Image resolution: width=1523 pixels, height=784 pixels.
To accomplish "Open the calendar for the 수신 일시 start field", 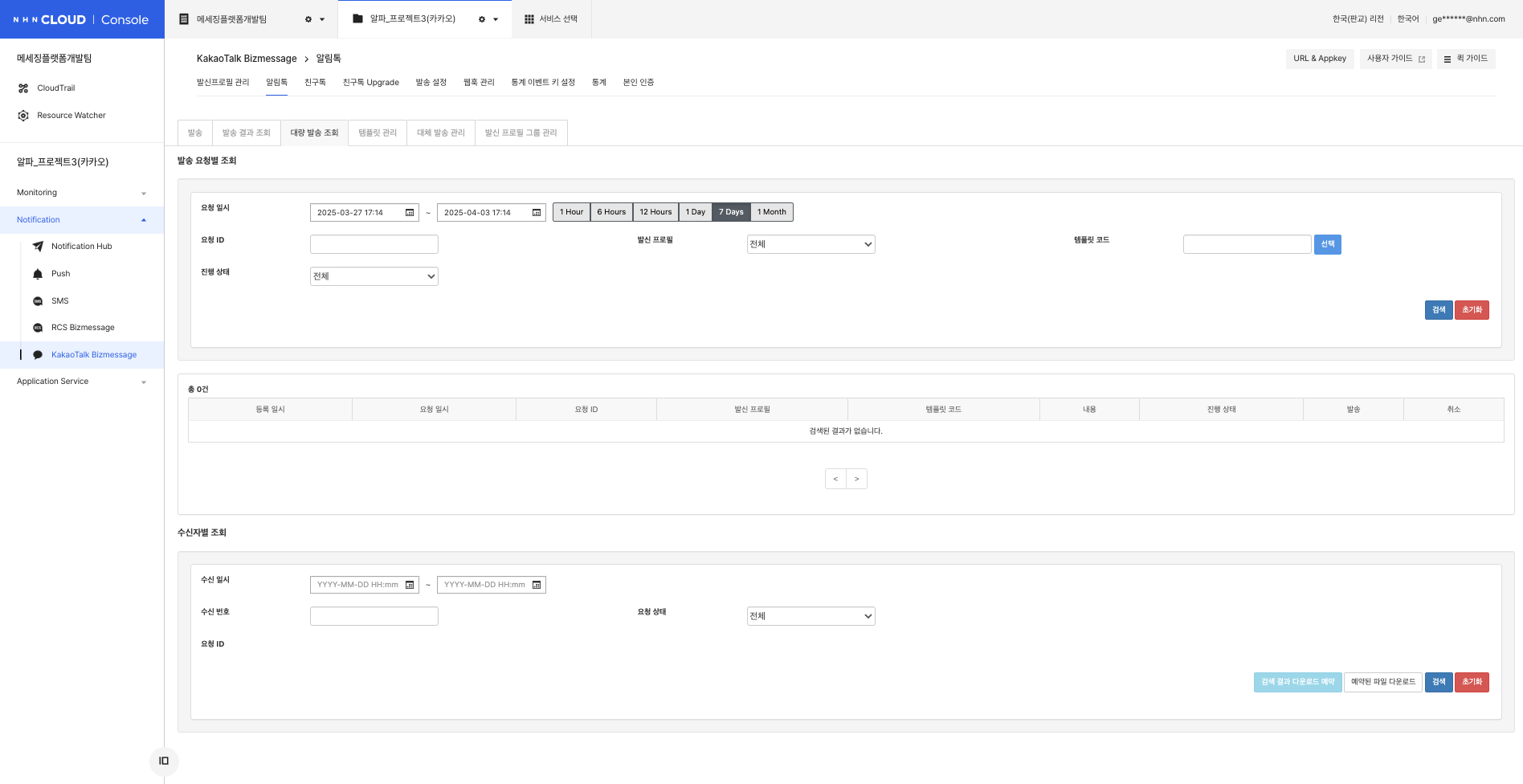I will point(410,585).
